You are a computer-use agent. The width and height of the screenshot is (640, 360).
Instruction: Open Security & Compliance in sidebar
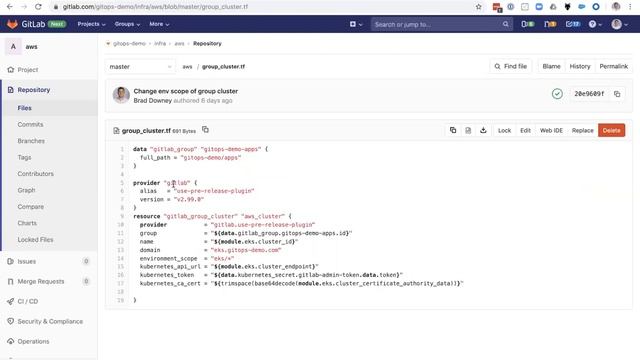point(50,321)
